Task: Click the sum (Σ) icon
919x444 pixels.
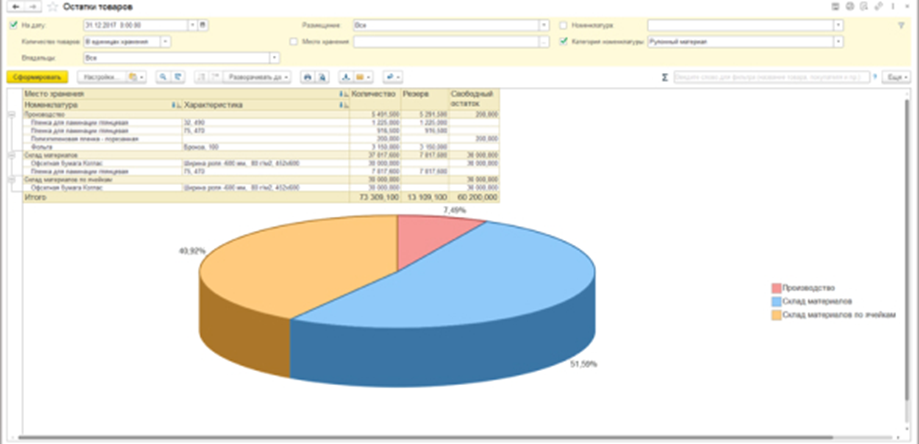Action: click(665, 76)
